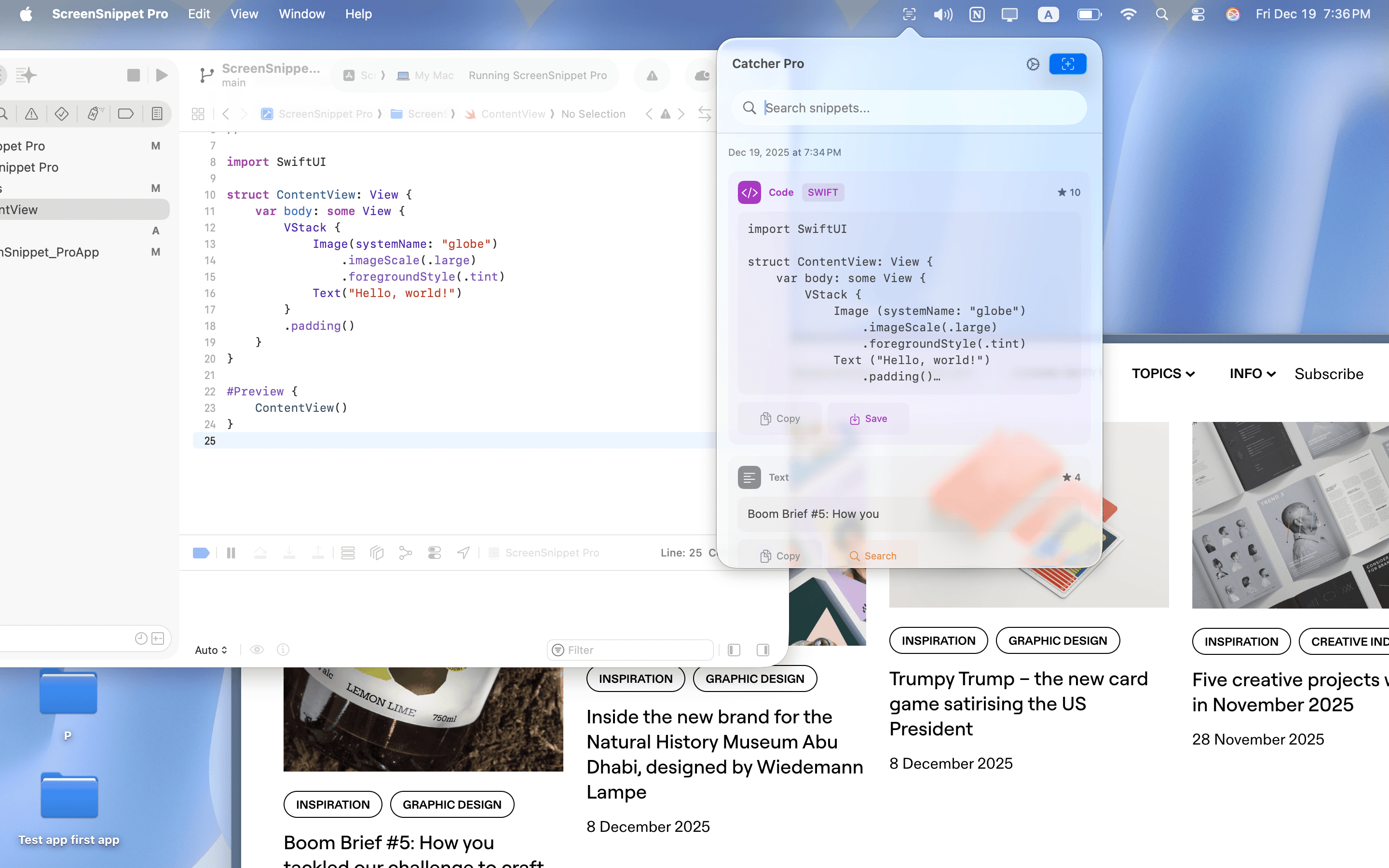Expand the TOPICS dropdown
Viewport: 1389px width, 868px height.
pos(1163,373)
